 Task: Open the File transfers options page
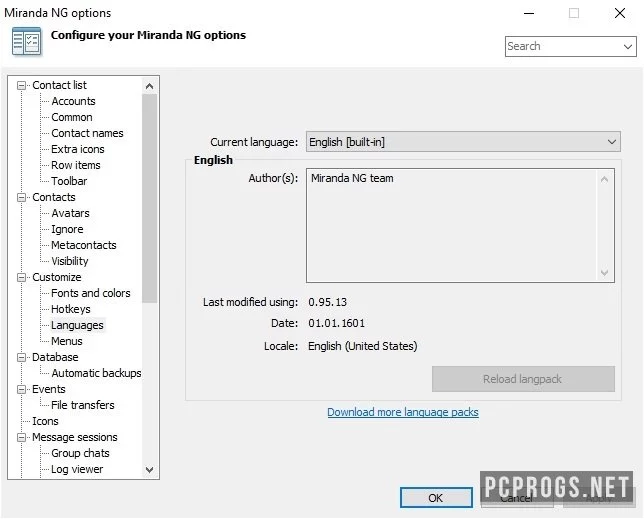click(83, 405)
